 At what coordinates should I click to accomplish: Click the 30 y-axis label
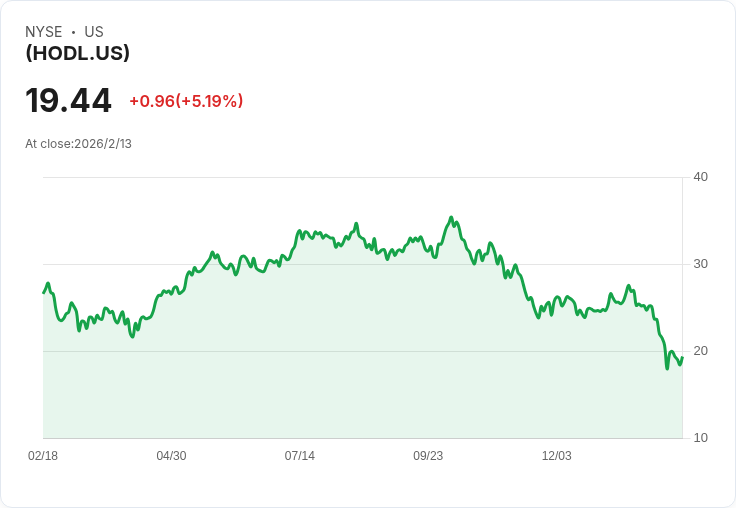[700, 264]
